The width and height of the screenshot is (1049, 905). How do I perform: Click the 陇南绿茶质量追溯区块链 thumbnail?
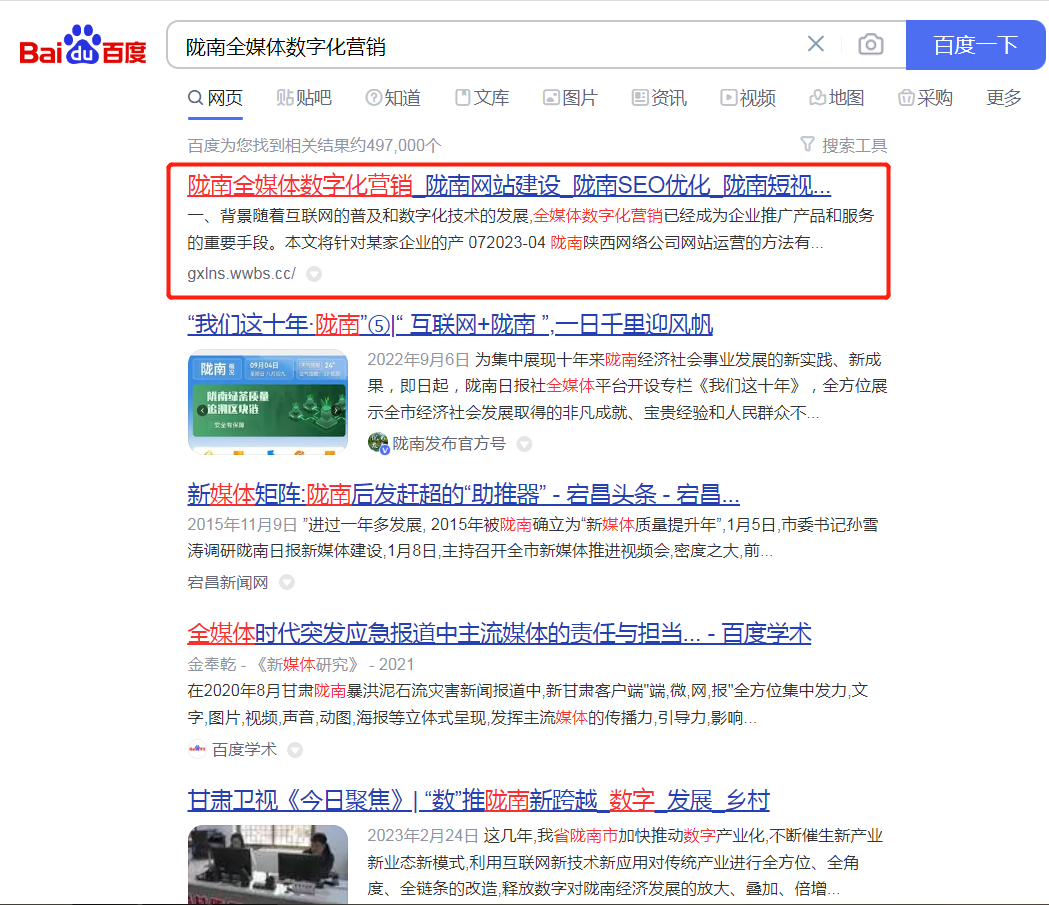pos(268,402)
